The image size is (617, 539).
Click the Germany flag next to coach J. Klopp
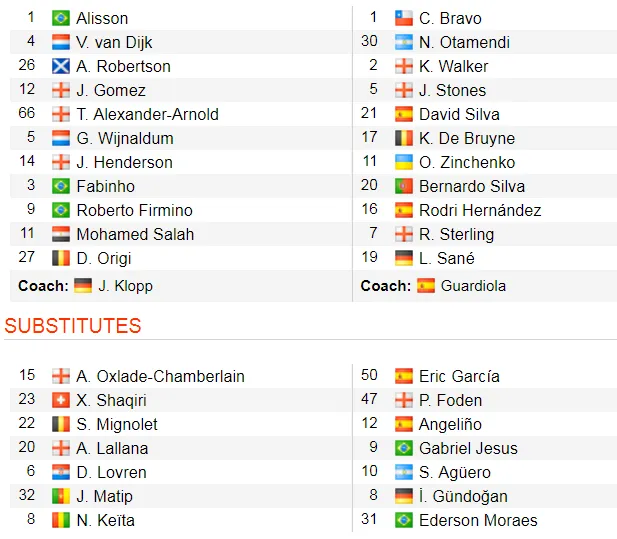[83, 286]
